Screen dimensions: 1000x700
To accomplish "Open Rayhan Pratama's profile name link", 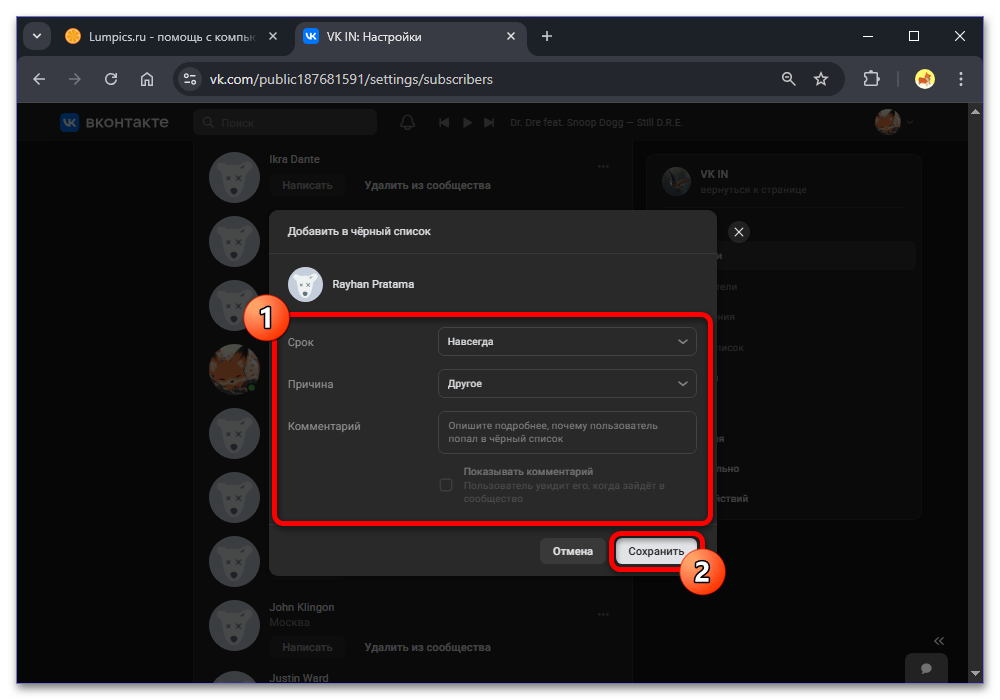I will point(373,284).
